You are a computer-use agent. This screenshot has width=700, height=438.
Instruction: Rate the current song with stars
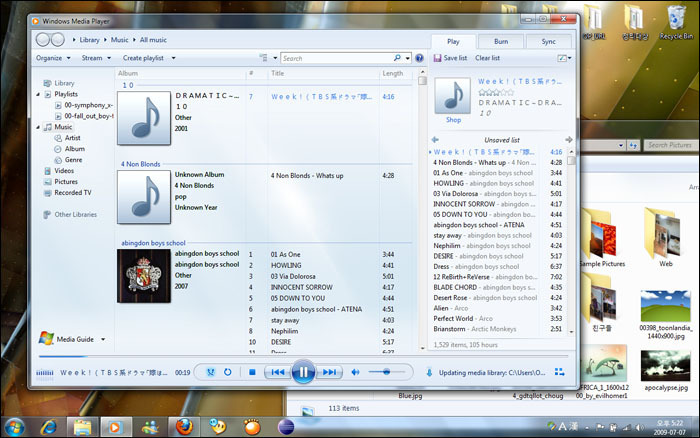point(496,92)
